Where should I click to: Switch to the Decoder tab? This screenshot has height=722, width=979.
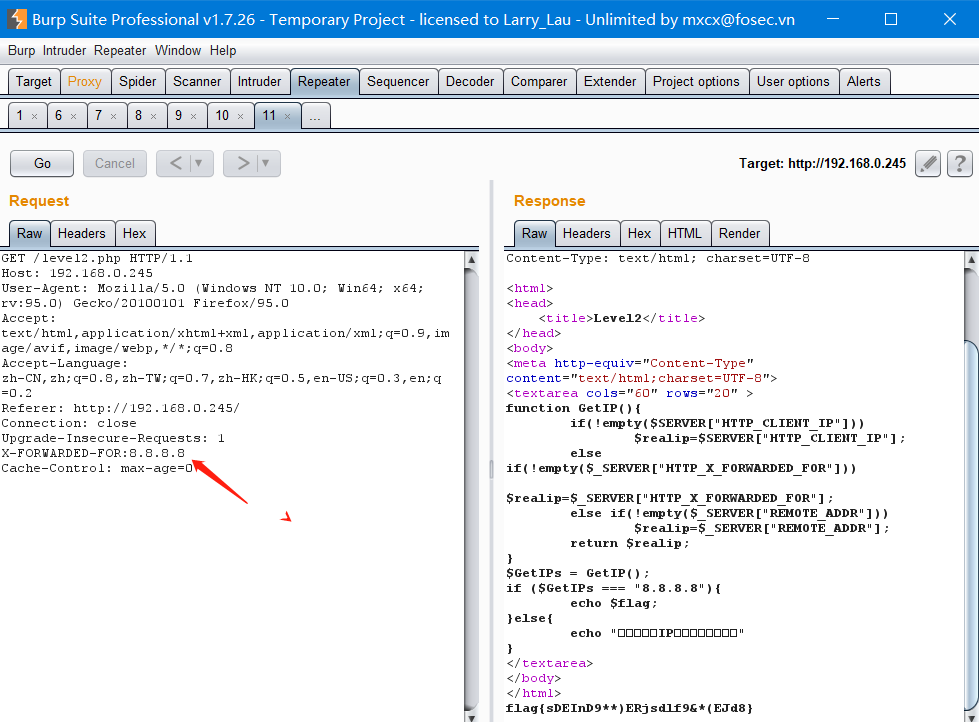point(470,82)
